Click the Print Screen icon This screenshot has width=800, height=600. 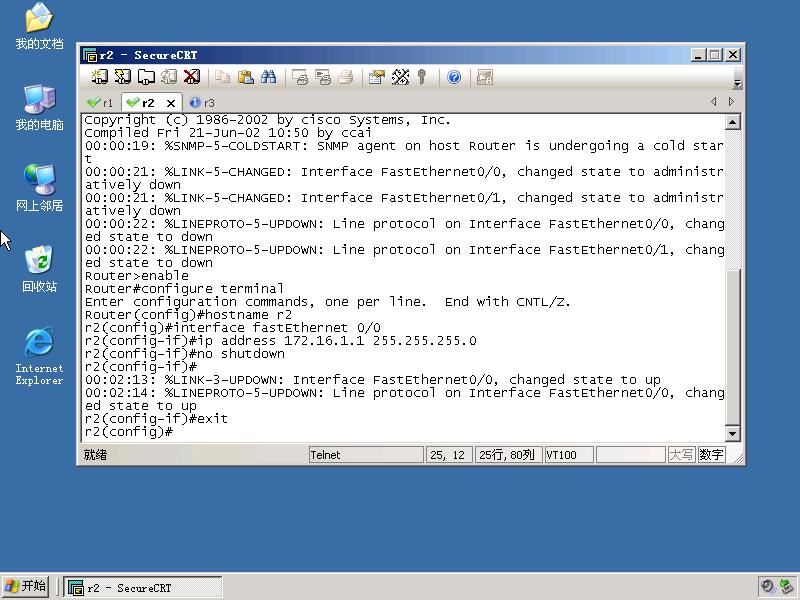tap(300, 78)
